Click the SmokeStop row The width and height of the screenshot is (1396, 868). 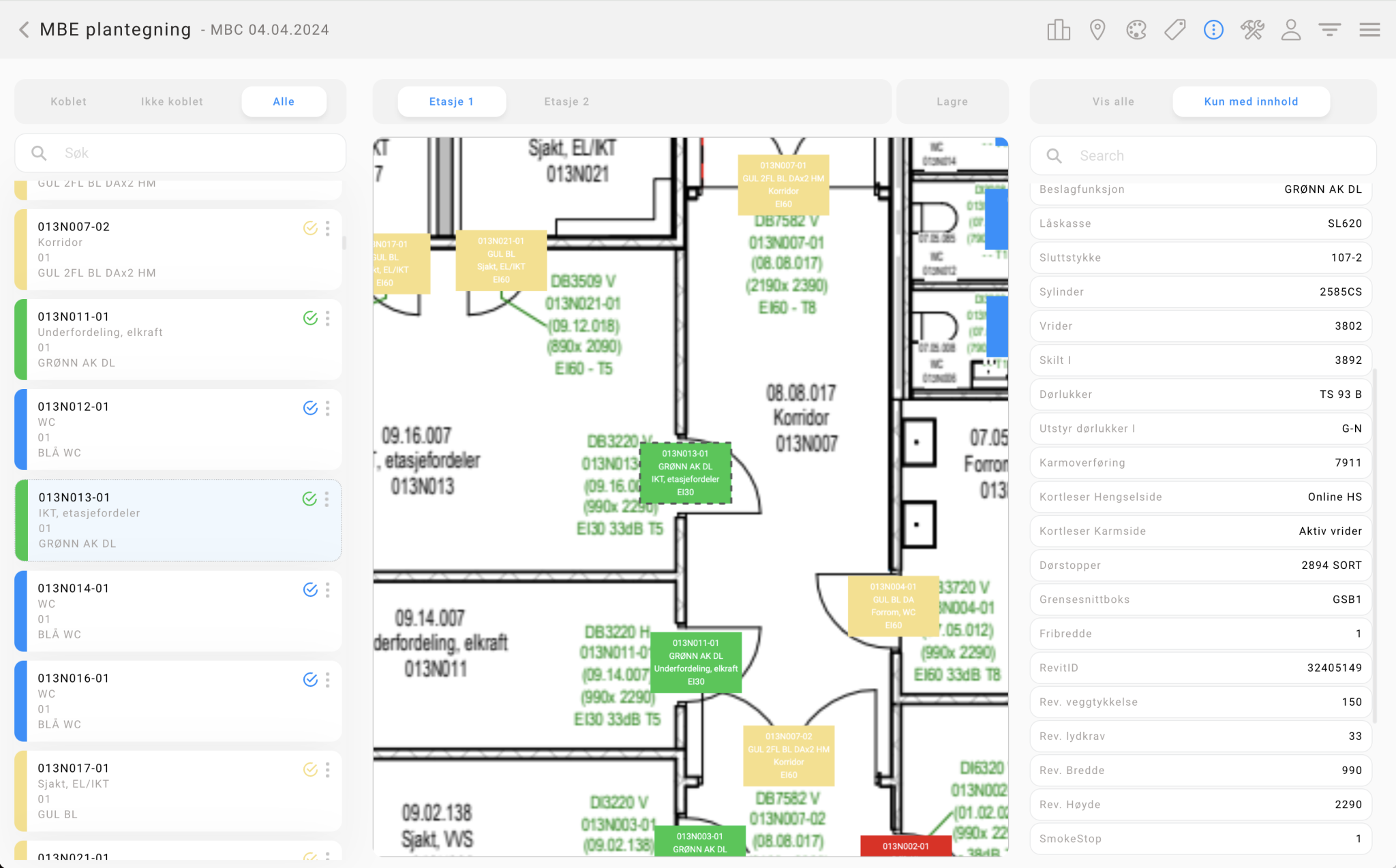pyautogui.click(x=1200, y=839)
